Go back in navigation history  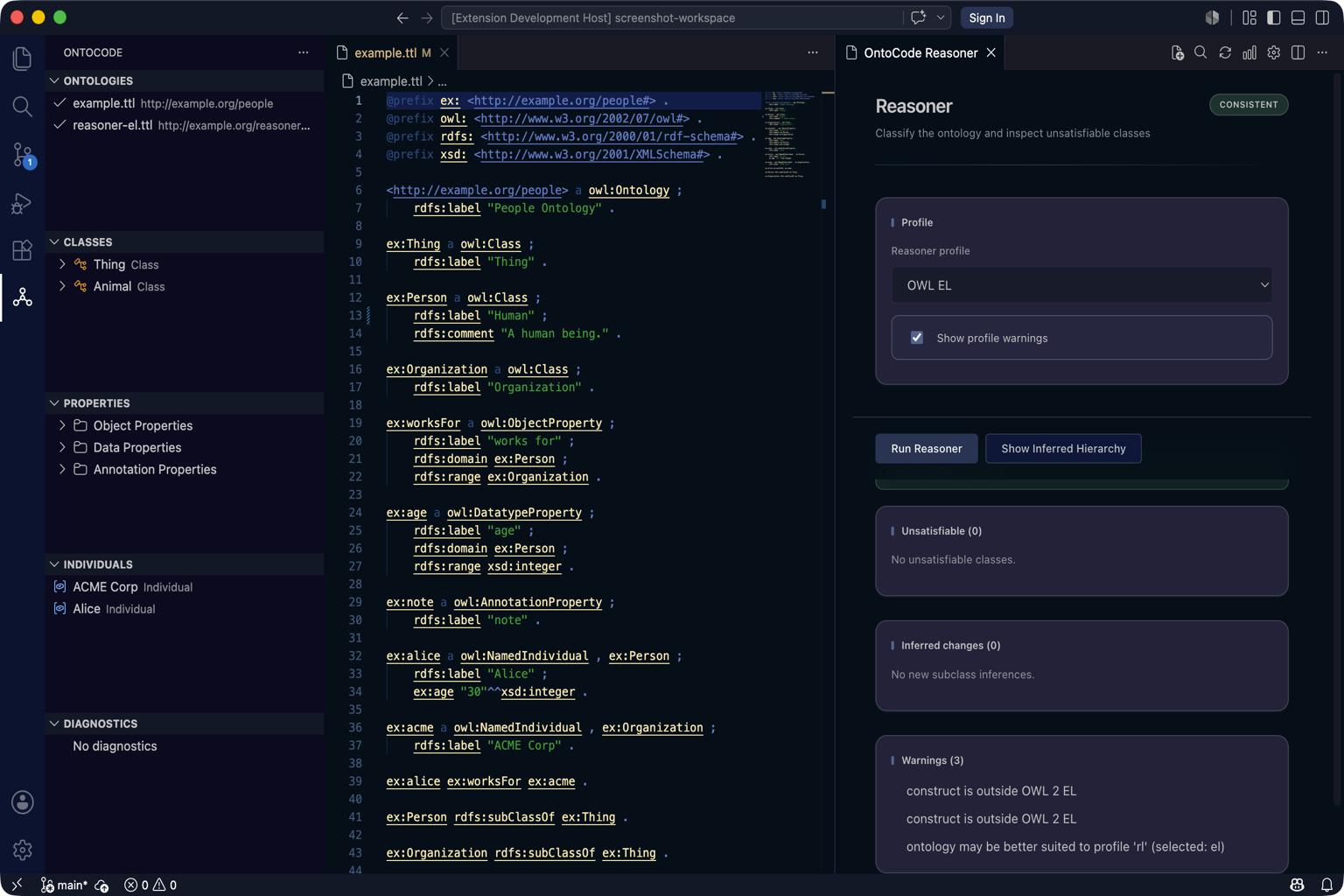coord(402,17)
